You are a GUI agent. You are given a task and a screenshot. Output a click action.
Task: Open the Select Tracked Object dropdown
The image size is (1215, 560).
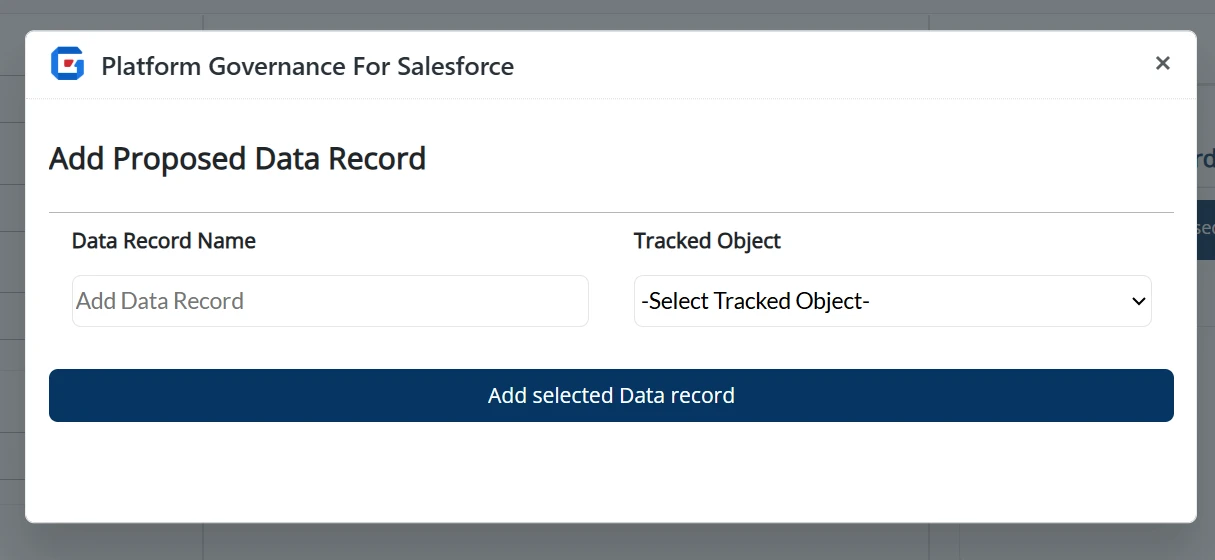tap(880, 301)
